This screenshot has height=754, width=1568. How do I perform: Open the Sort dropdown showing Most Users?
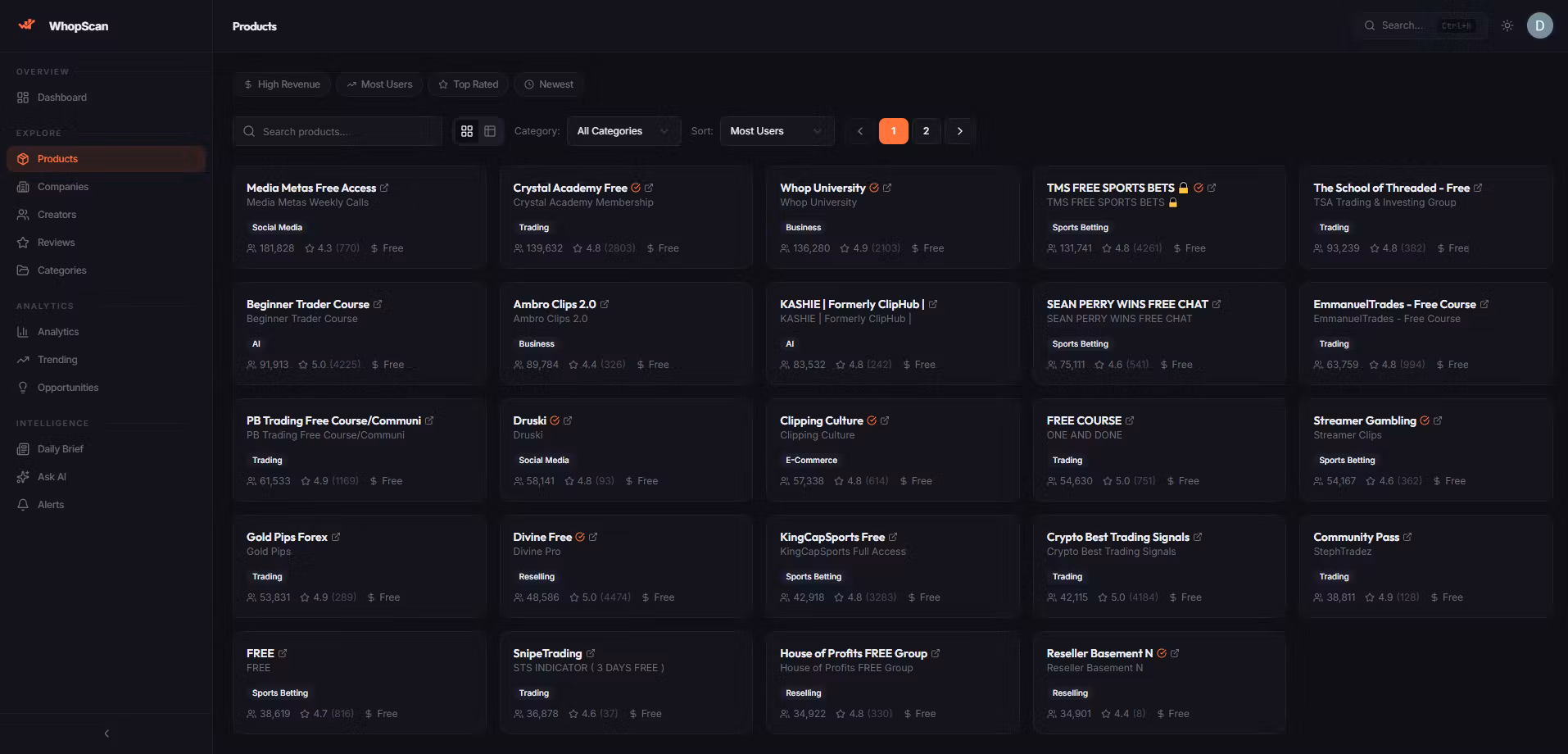[777, 131]
